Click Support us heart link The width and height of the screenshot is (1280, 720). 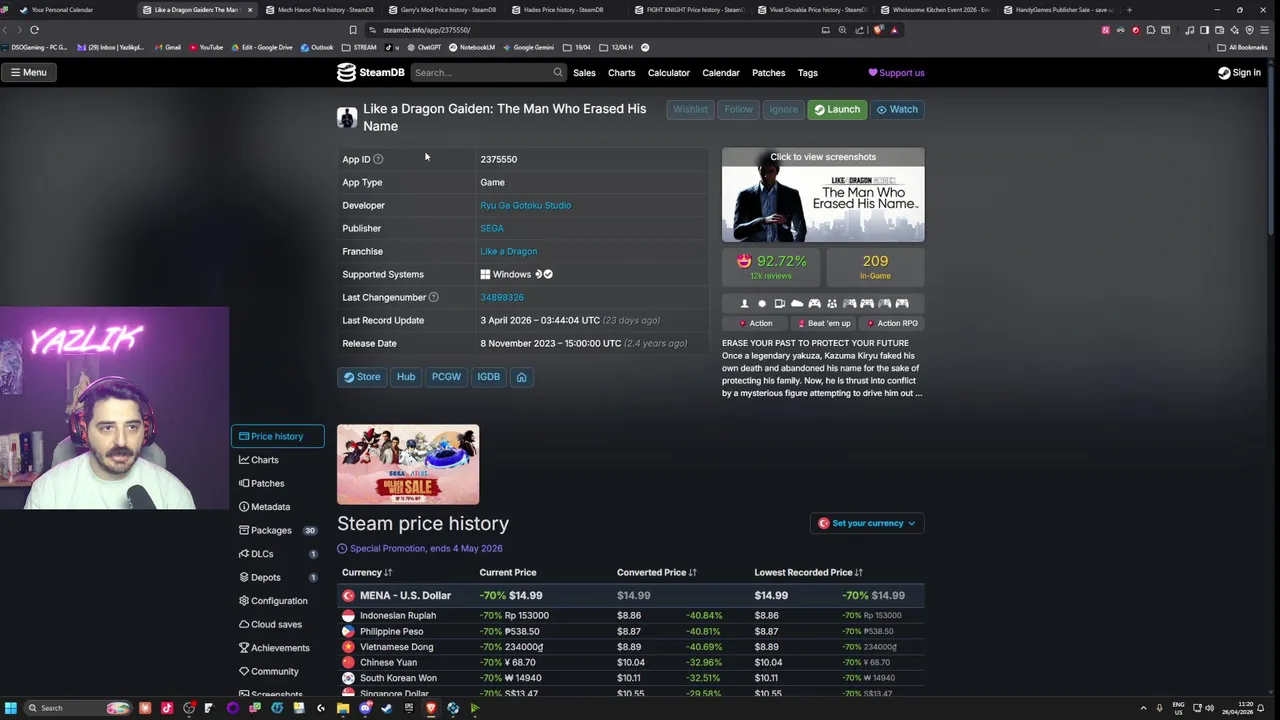[896, 73]
